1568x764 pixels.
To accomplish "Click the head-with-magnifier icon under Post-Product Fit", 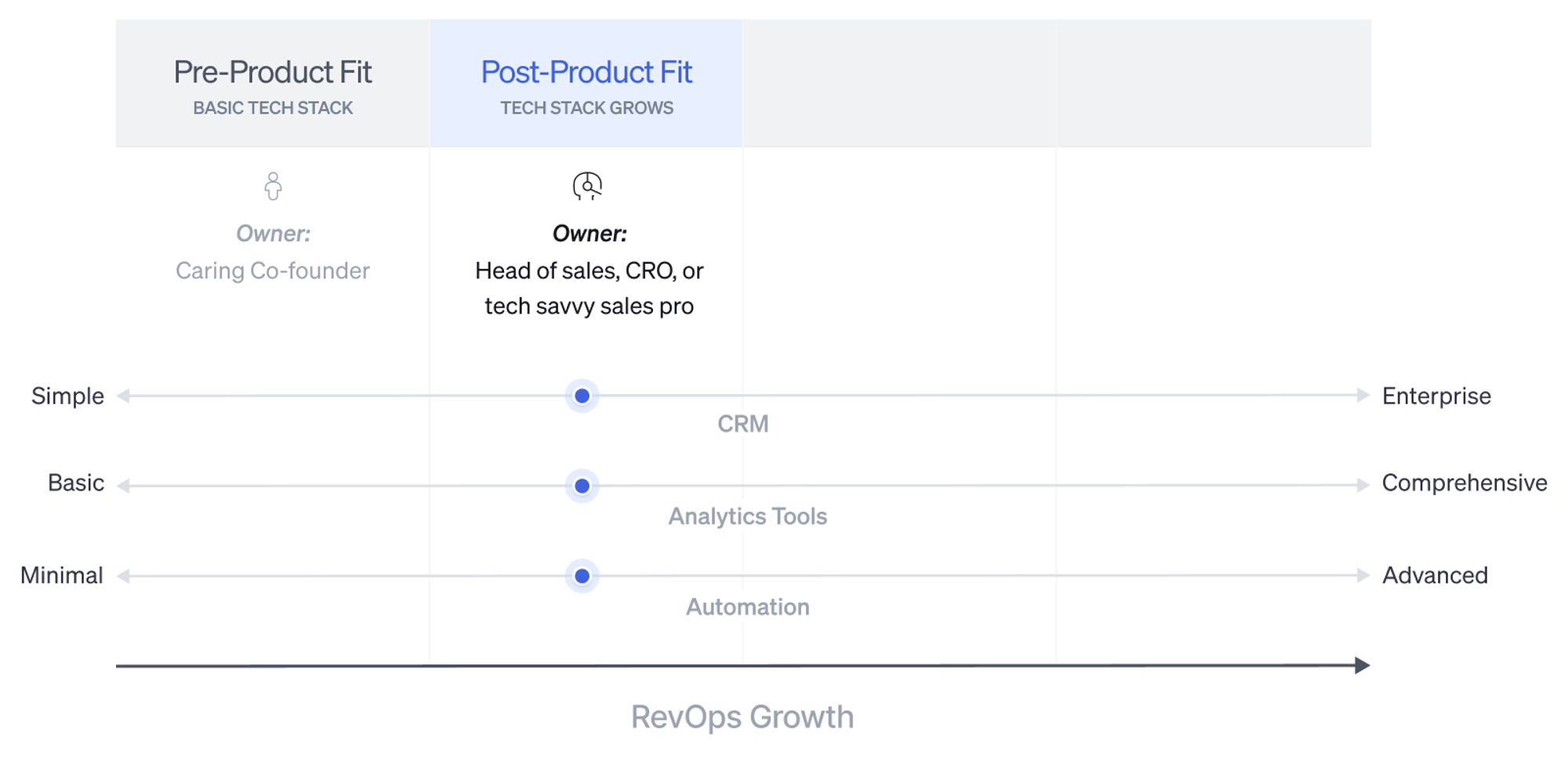I will coord(587,186).
